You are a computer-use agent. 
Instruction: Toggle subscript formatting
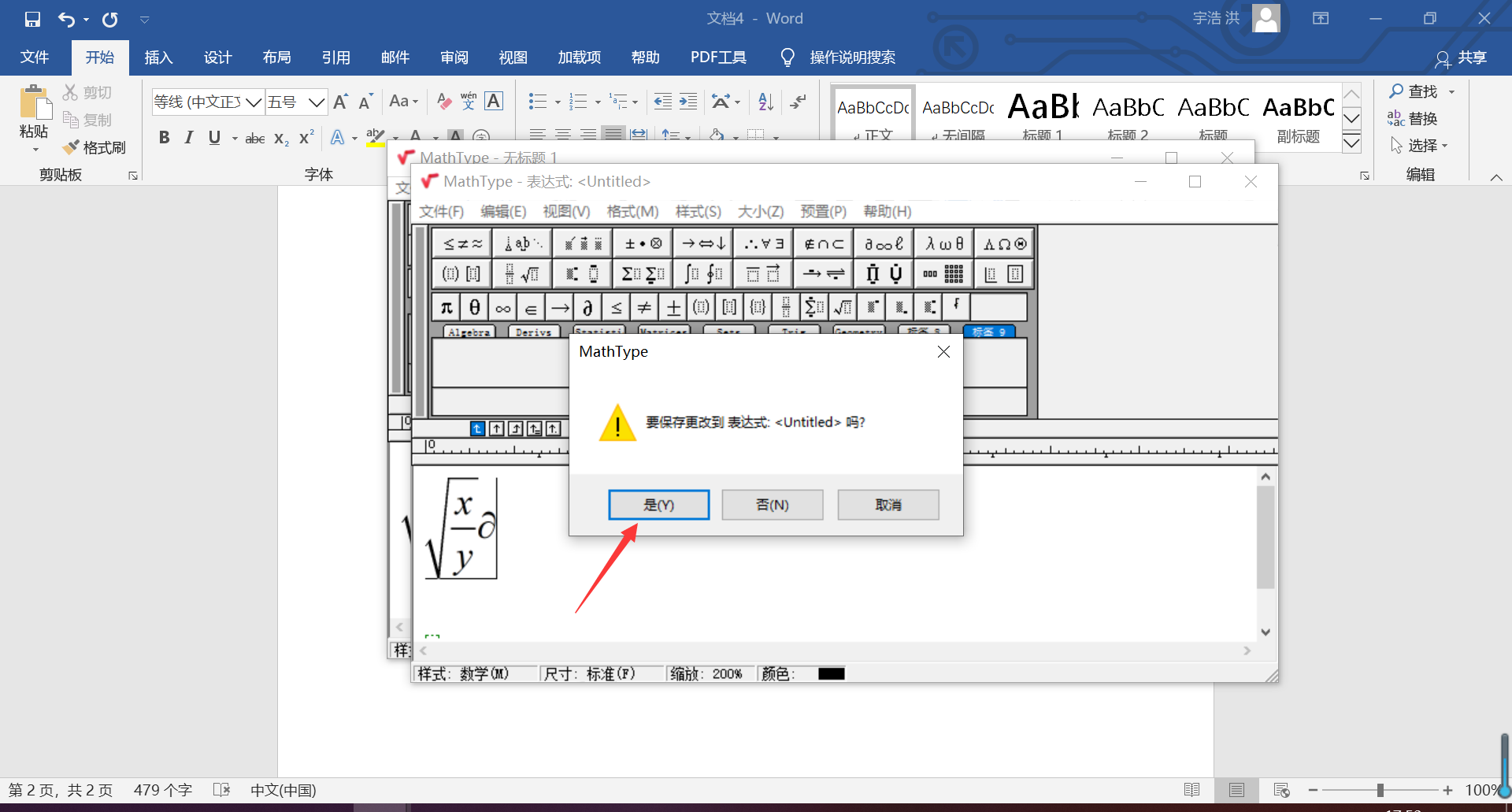pos(281,139)
